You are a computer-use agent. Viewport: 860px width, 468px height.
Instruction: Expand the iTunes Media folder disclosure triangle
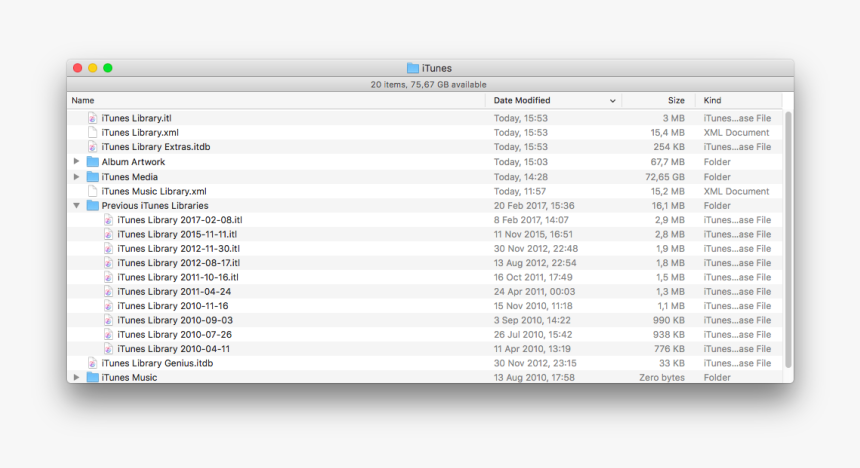coord(76,177)
